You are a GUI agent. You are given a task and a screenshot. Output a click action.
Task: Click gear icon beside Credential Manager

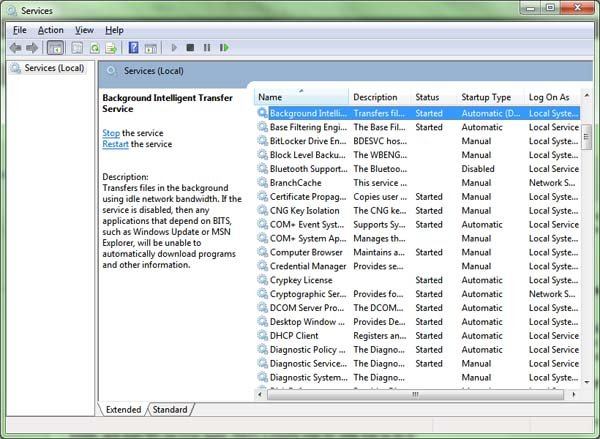click(x=262, y=266)
